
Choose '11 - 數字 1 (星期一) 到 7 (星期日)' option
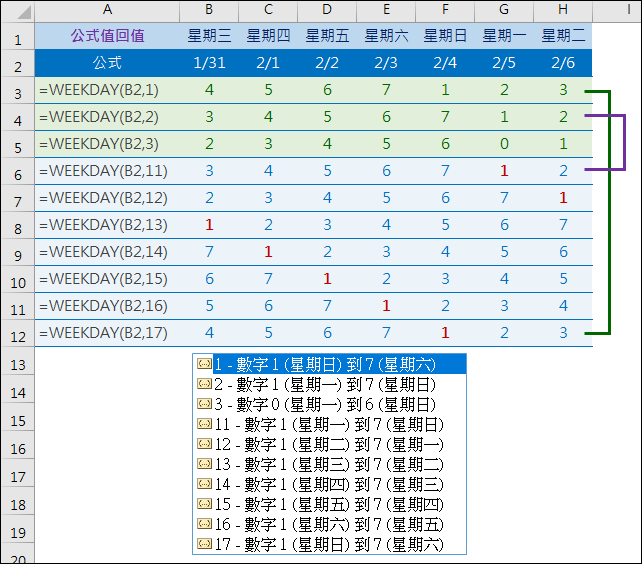tap(330, 424)
